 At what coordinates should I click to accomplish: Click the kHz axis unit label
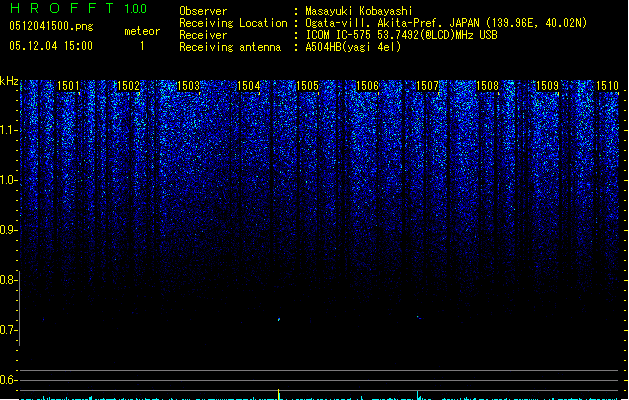(9, 81)
